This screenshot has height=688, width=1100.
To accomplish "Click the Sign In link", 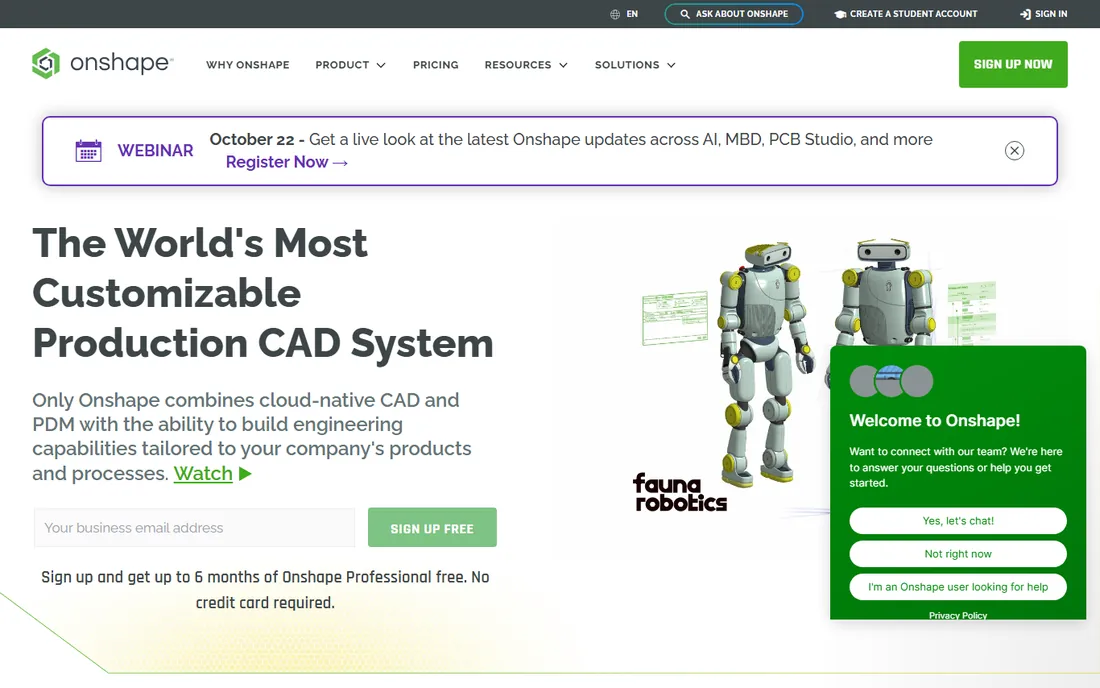I will click(1044, 14).
